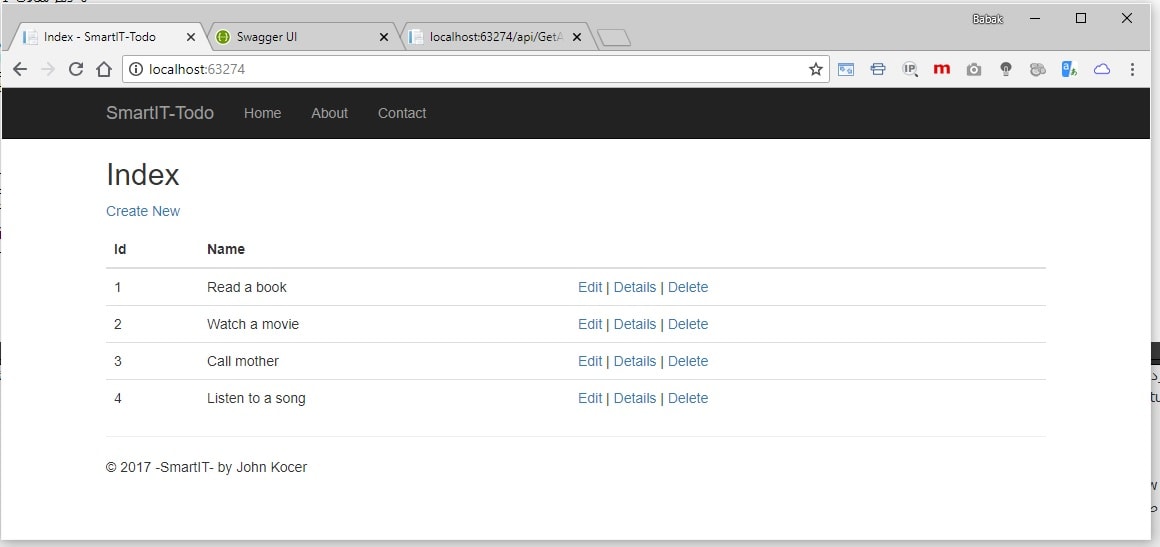The image size is (1160, 547).
Task: Click the cloud extension icon
Action: 1101,69
